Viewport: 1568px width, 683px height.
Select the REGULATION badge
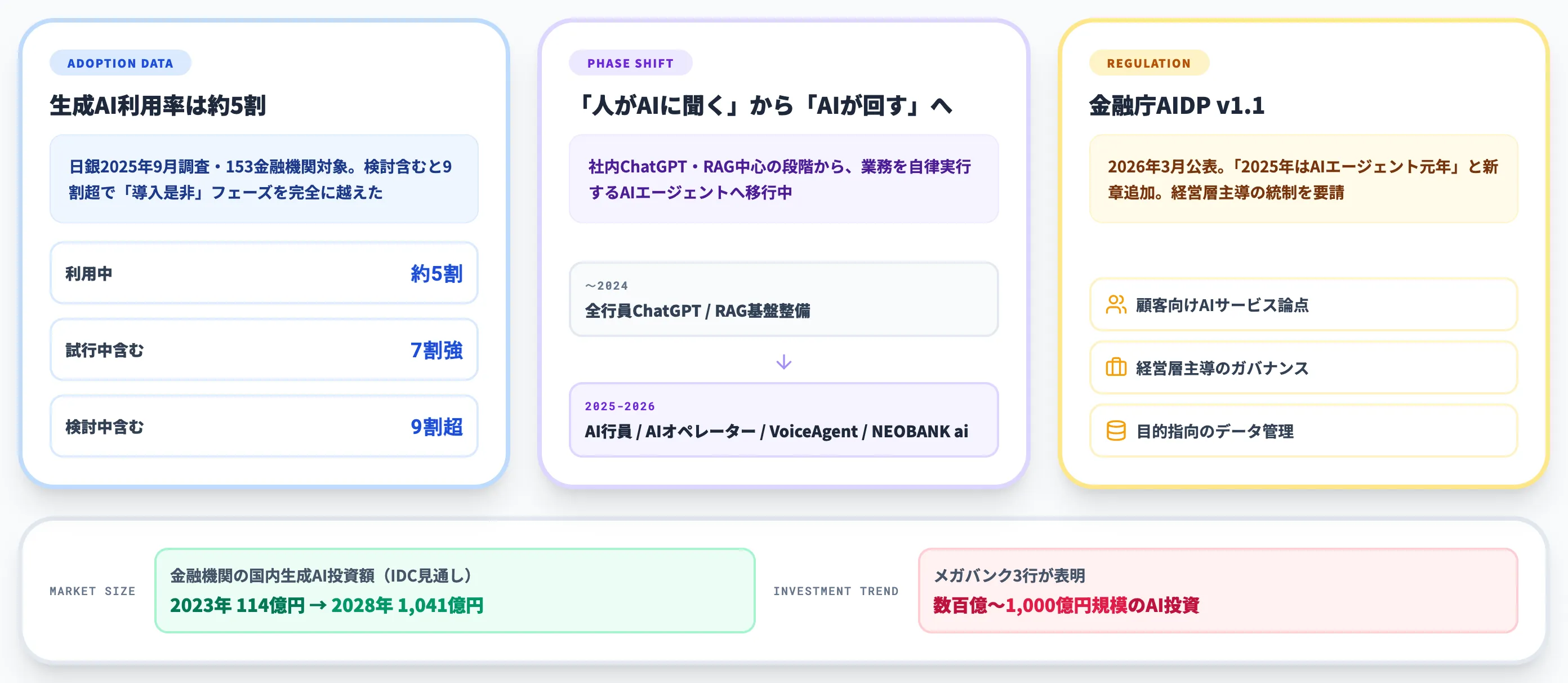click(x=1148, y=63)
